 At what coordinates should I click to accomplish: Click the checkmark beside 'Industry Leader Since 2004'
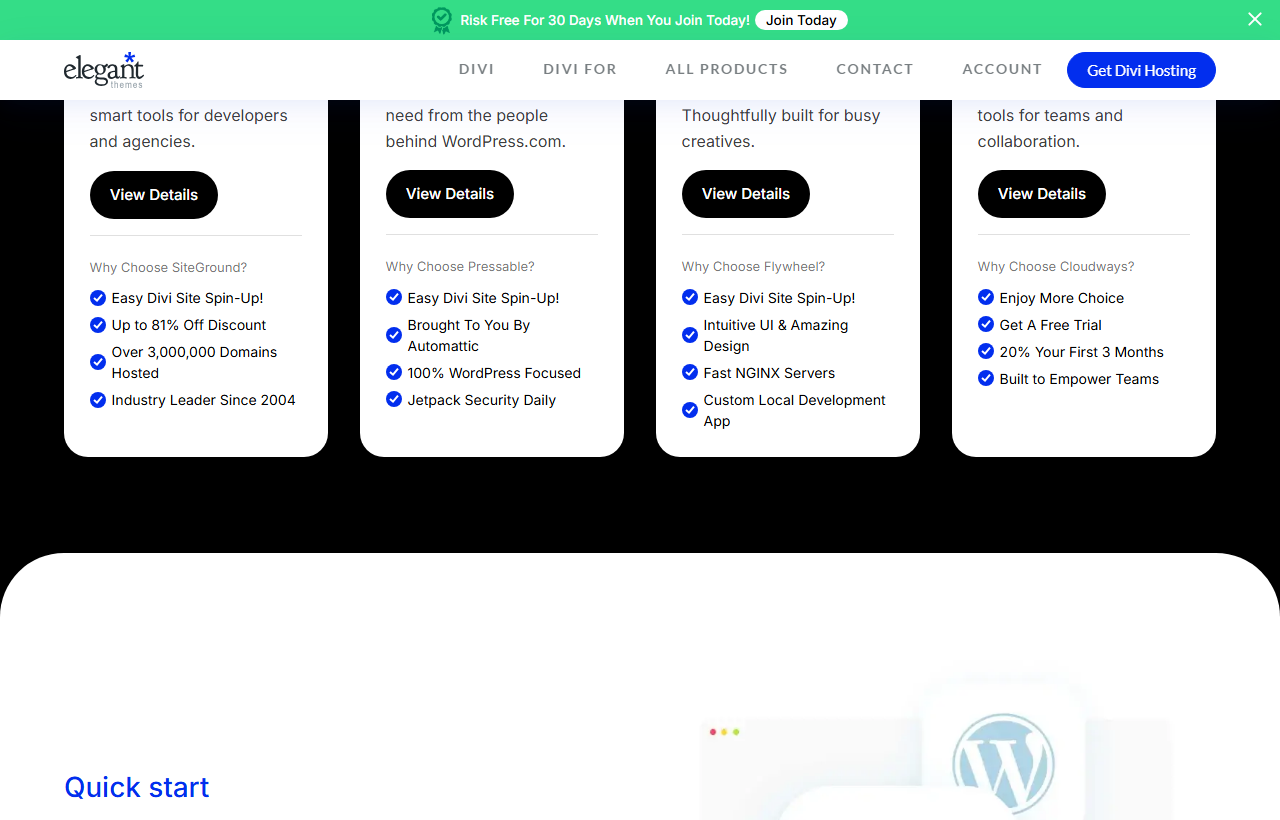pos(98,400)
